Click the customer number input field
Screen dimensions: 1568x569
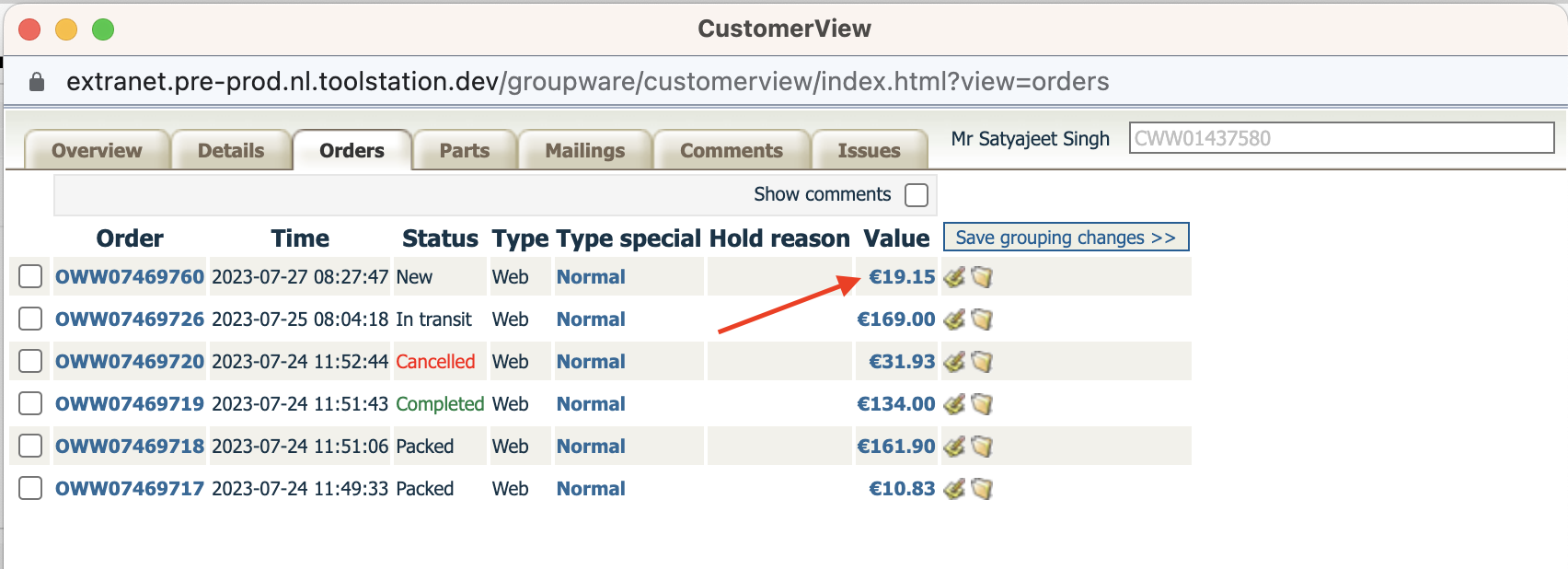tap(1341, 139)
